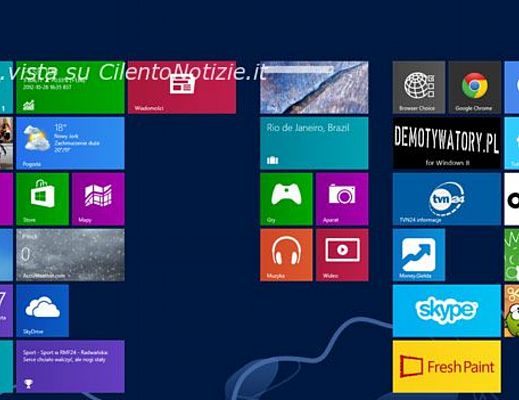
Task: Open the yellow Fresh Paint tile
Action: 447,366
